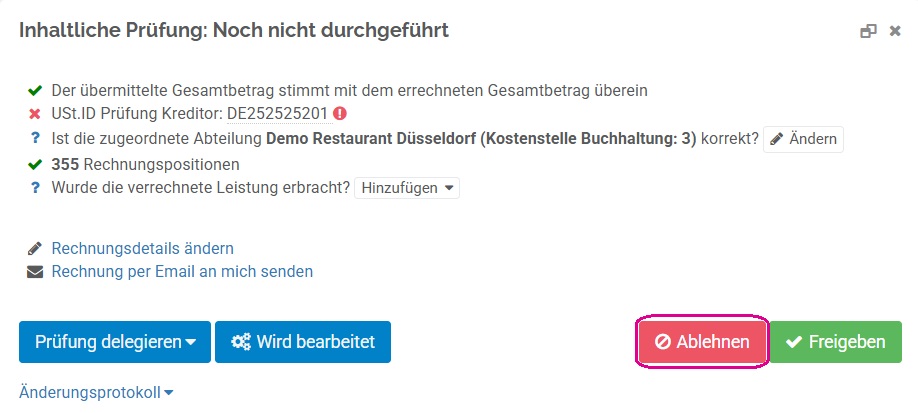Viewport: 918px width, 413px height.
Task: Open the Rechnungsdetails ändern link
Action: [143, 248]
